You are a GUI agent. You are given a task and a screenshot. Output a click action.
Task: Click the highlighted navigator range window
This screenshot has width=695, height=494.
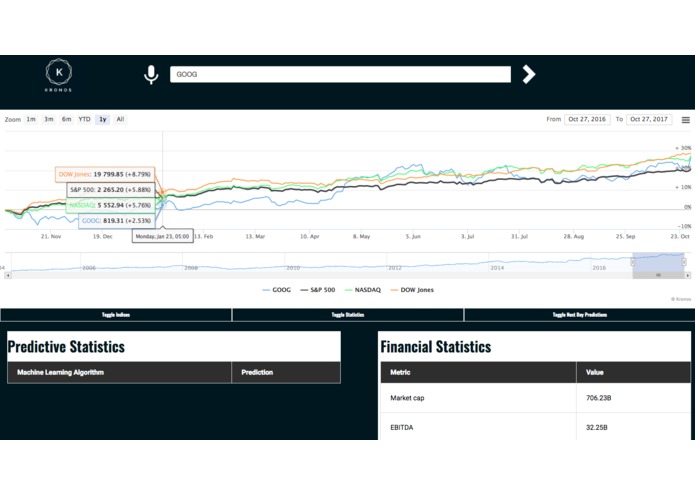coord(658,262)
